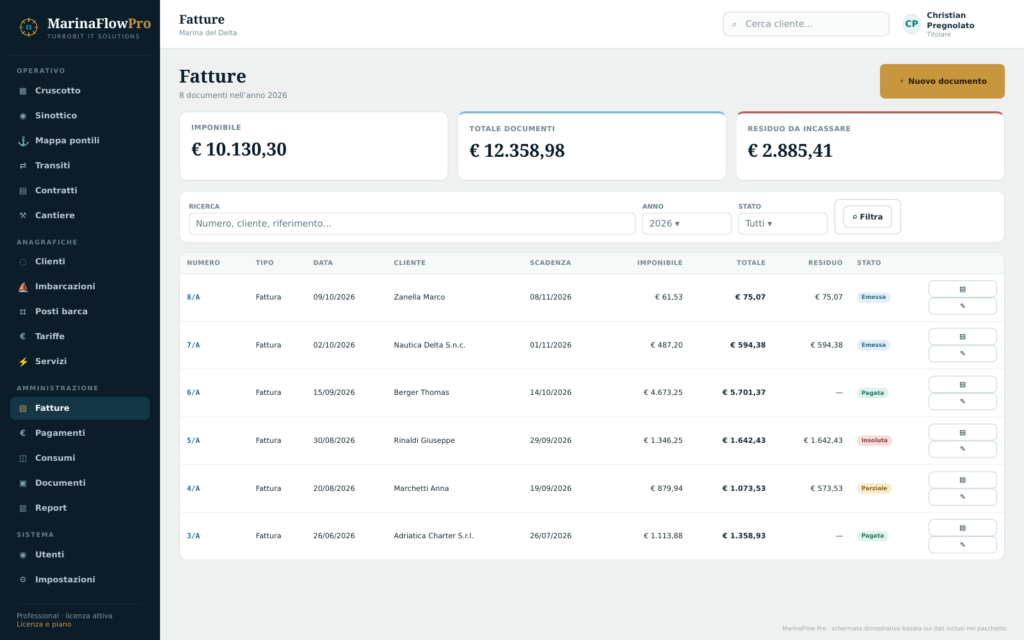Screen dimensions: 1024x640
Task: Click the Cerca cliente search box
Action: [x=806, y=24]
